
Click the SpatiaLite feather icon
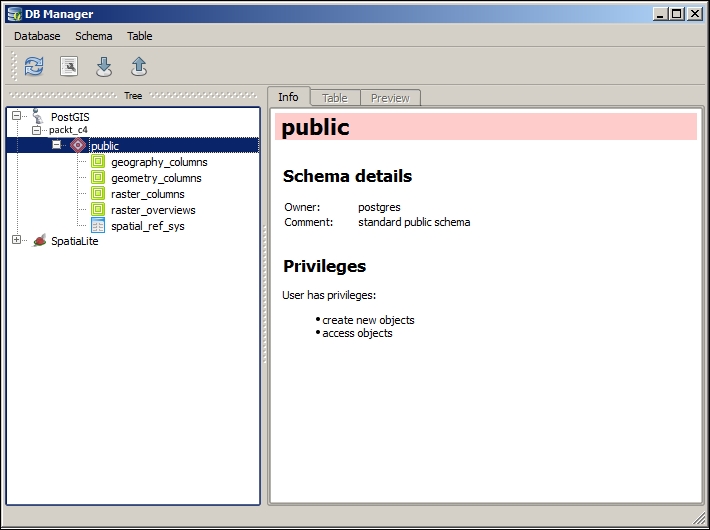(40, 240)
